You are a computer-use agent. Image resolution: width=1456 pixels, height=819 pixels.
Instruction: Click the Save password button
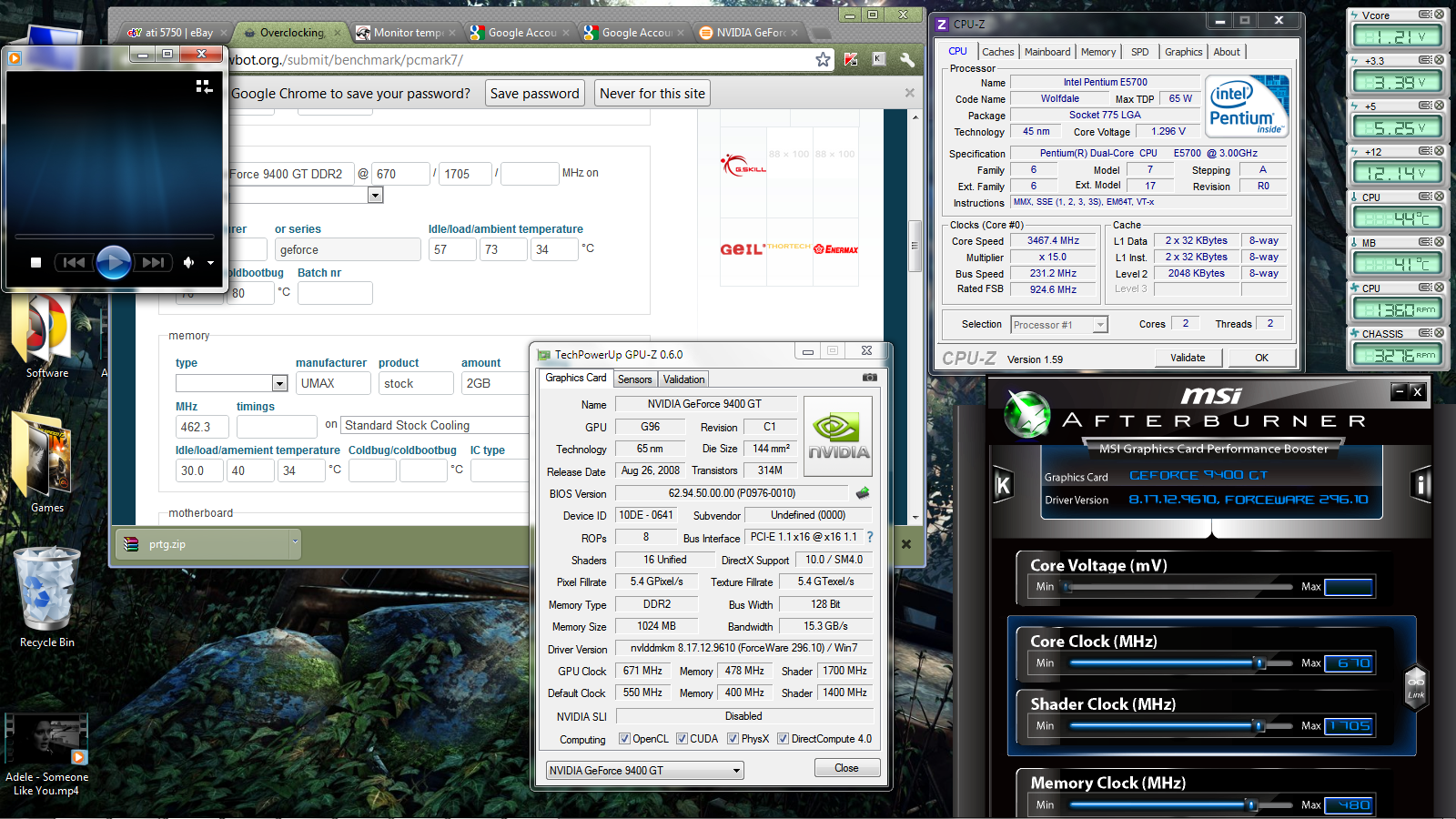(x=534, y=93)
